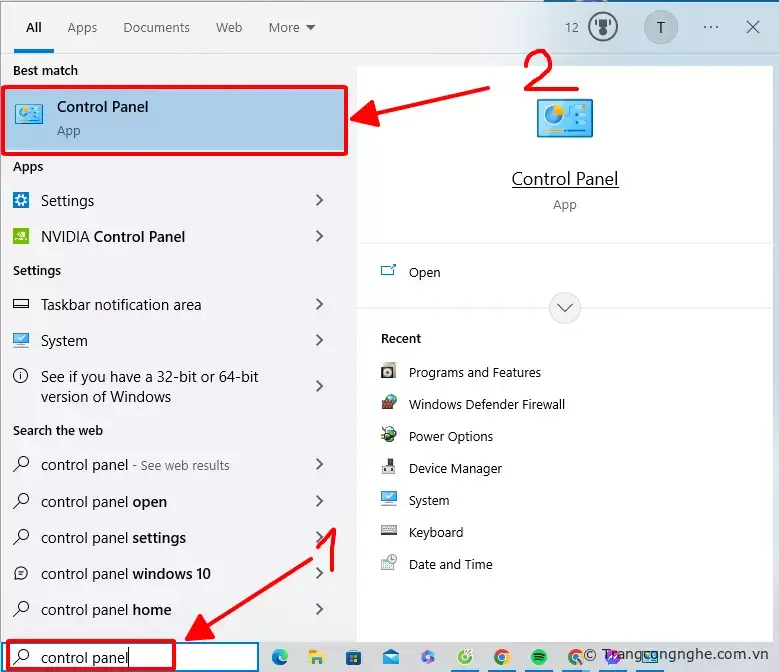Click the Mail icon in taskbar
779x672 pixels.
[390, 657]
